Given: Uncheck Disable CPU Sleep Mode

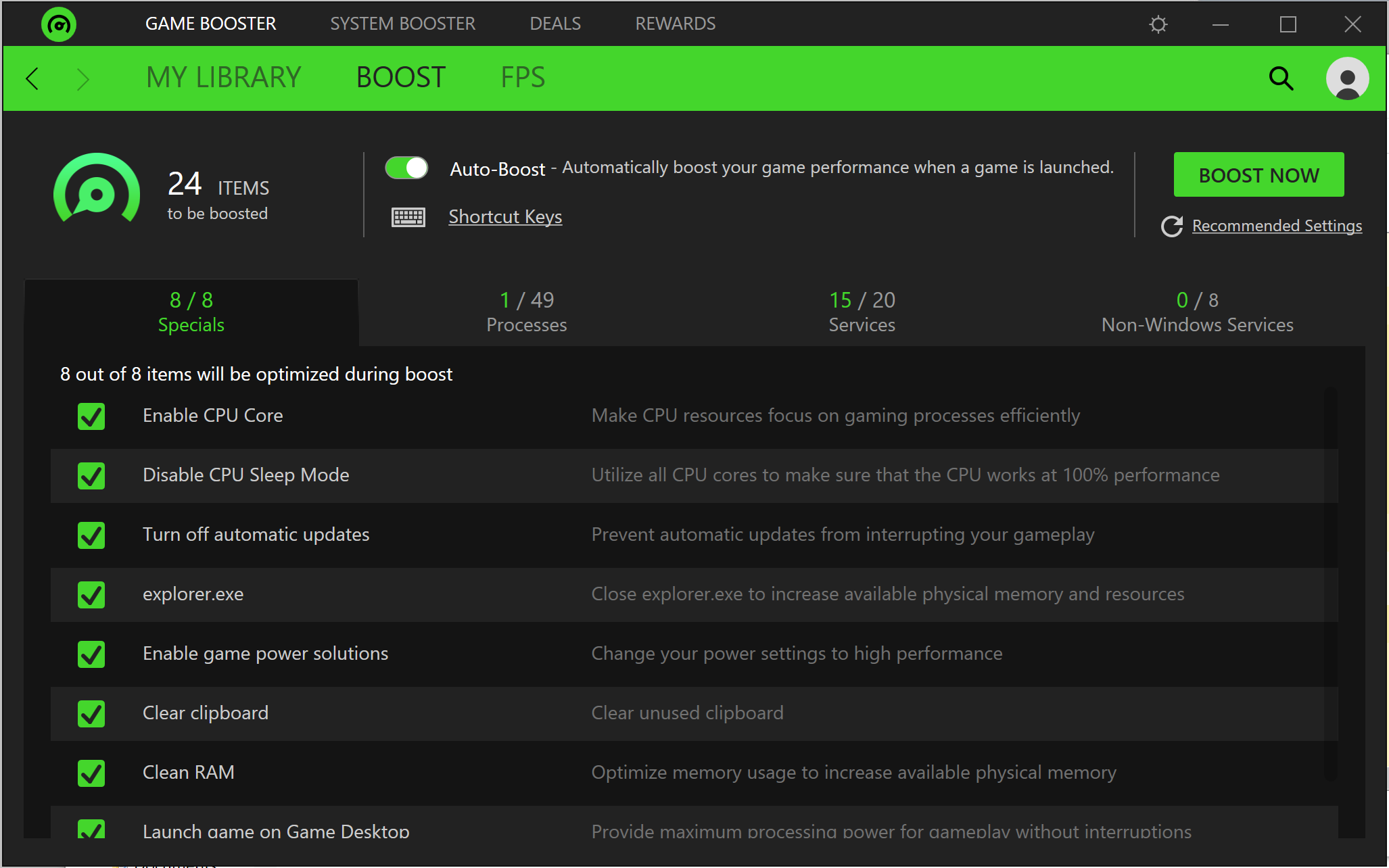Looking at the screenshot, I should [x=91, y=475].
